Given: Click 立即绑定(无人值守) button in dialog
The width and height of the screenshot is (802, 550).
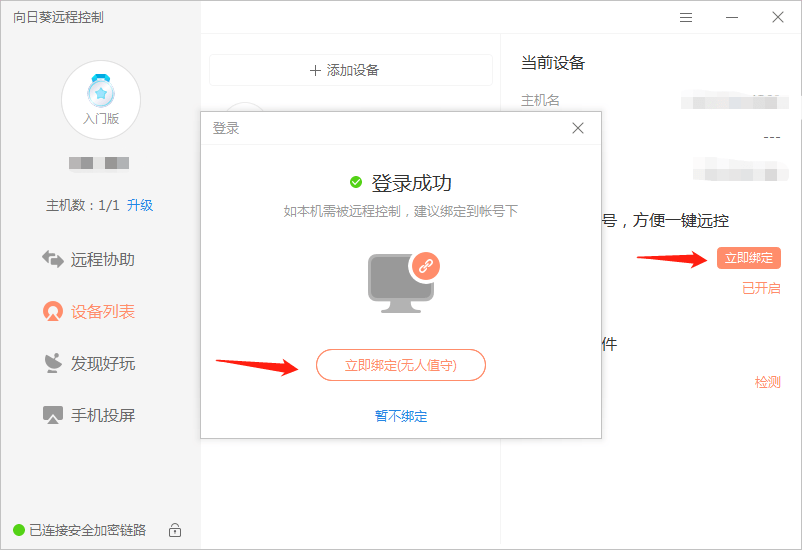Looking at the screenshot, I should (x=401, y=365).
